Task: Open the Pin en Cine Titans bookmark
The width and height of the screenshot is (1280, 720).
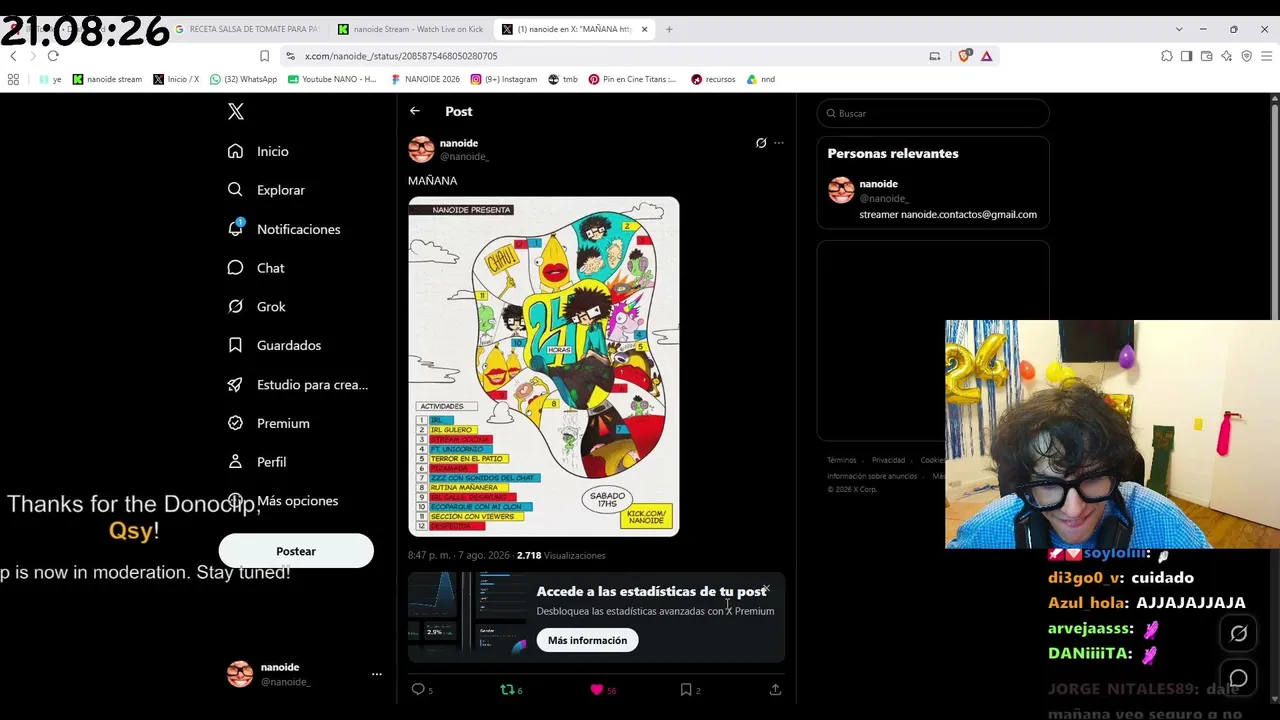Action: click(633, 79)
